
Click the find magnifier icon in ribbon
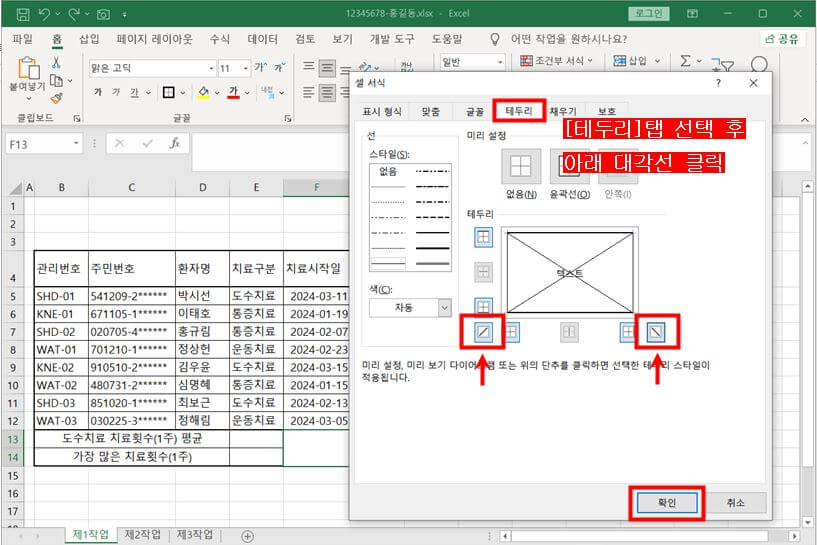pyautogui.click(x=759, y=64)
